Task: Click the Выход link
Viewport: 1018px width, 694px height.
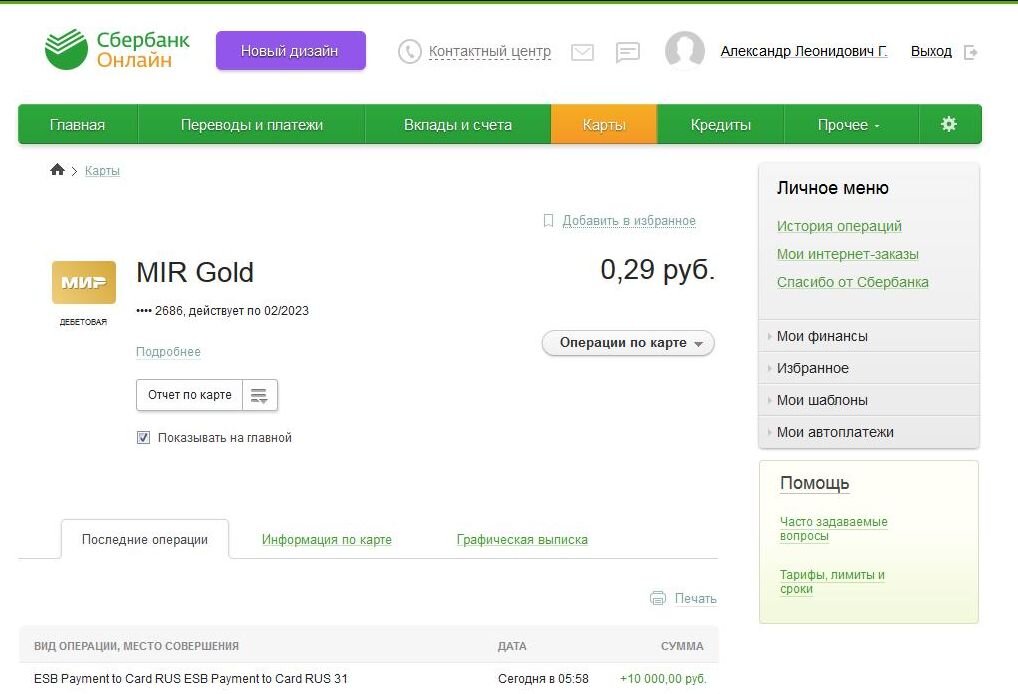Action: [931, 51]
